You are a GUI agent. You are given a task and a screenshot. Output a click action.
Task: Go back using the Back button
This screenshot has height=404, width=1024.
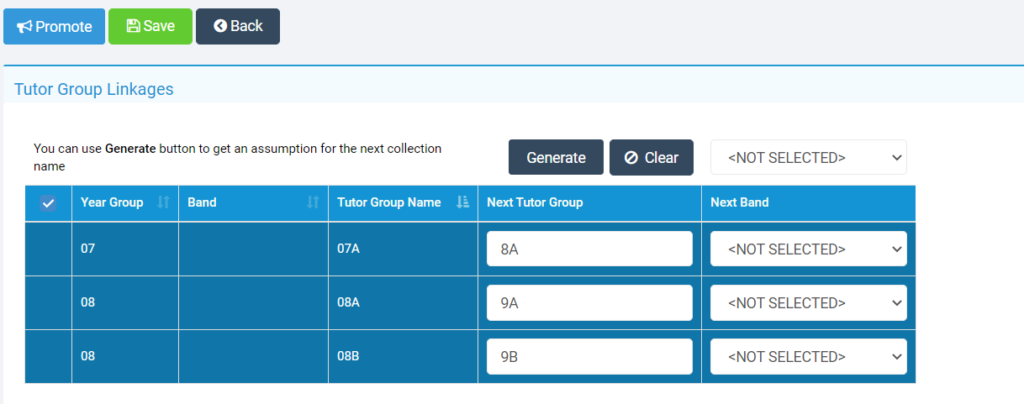tap(238, 27)
